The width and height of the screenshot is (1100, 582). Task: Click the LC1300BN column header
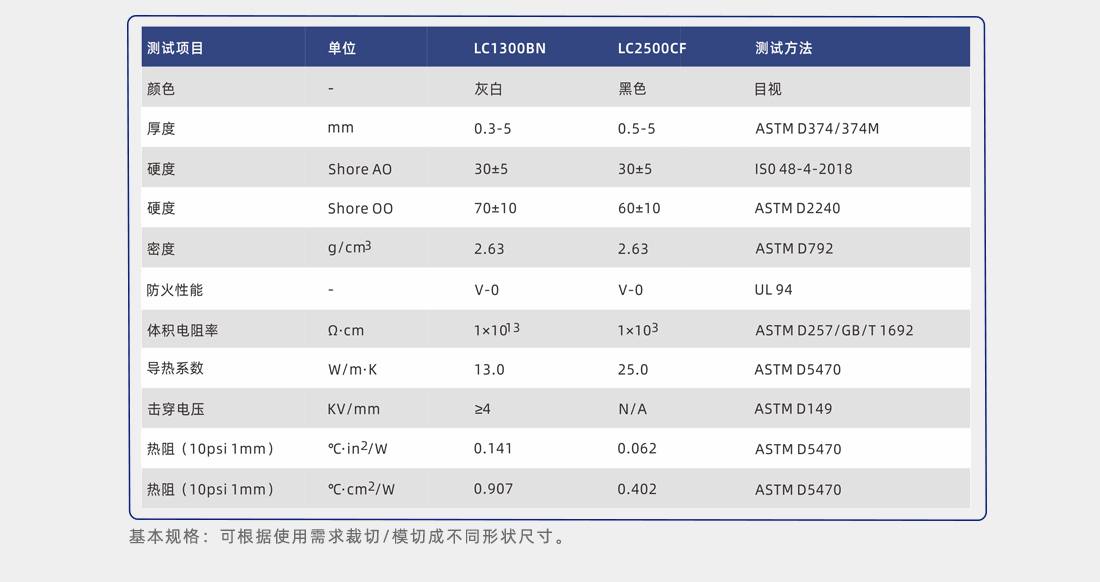coord(510,48)
